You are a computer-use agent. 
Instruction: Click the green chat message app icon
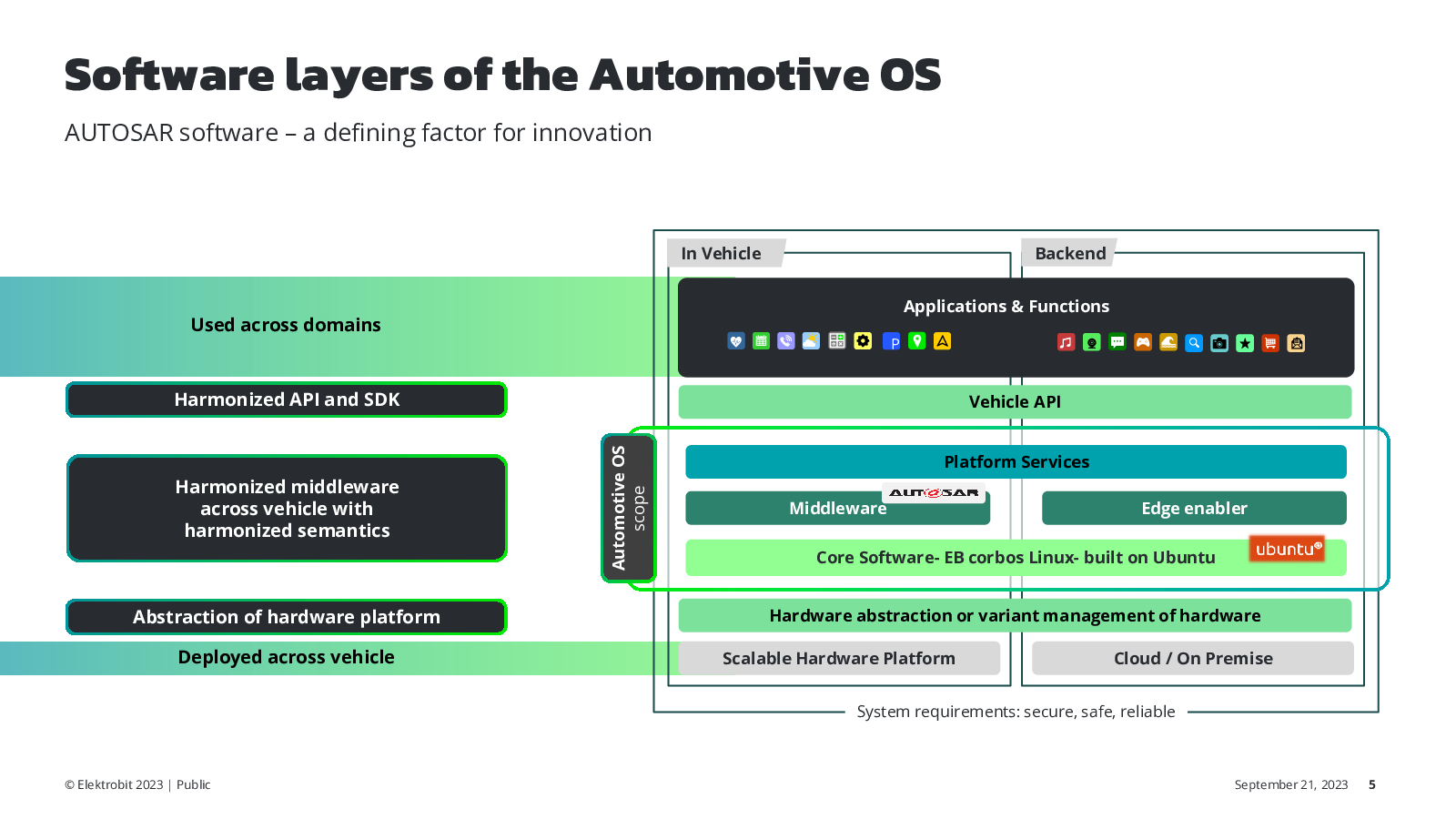click(x=1117, y=343)
